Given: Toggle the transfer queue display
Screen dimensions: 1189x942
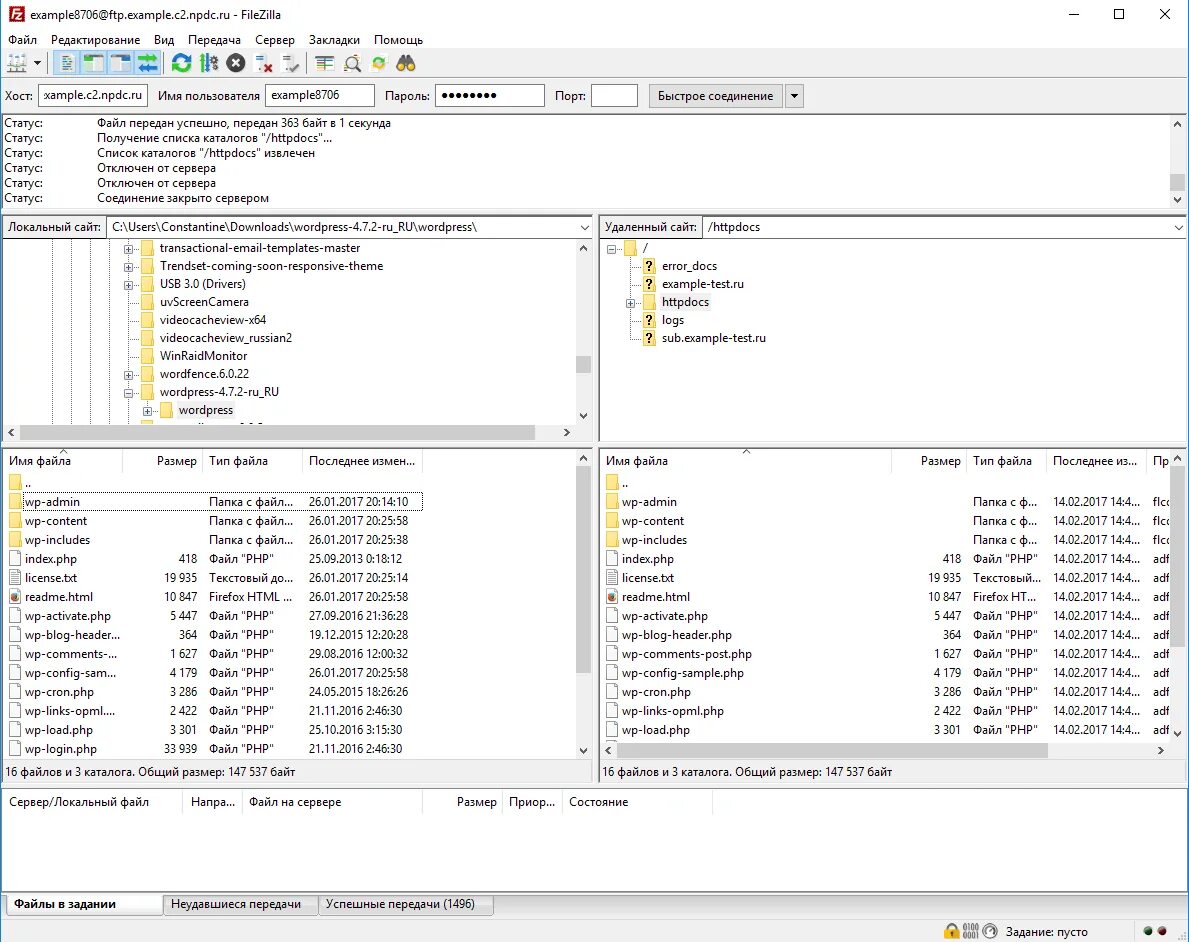Looking at the screenshot, I should click(148, 64).
